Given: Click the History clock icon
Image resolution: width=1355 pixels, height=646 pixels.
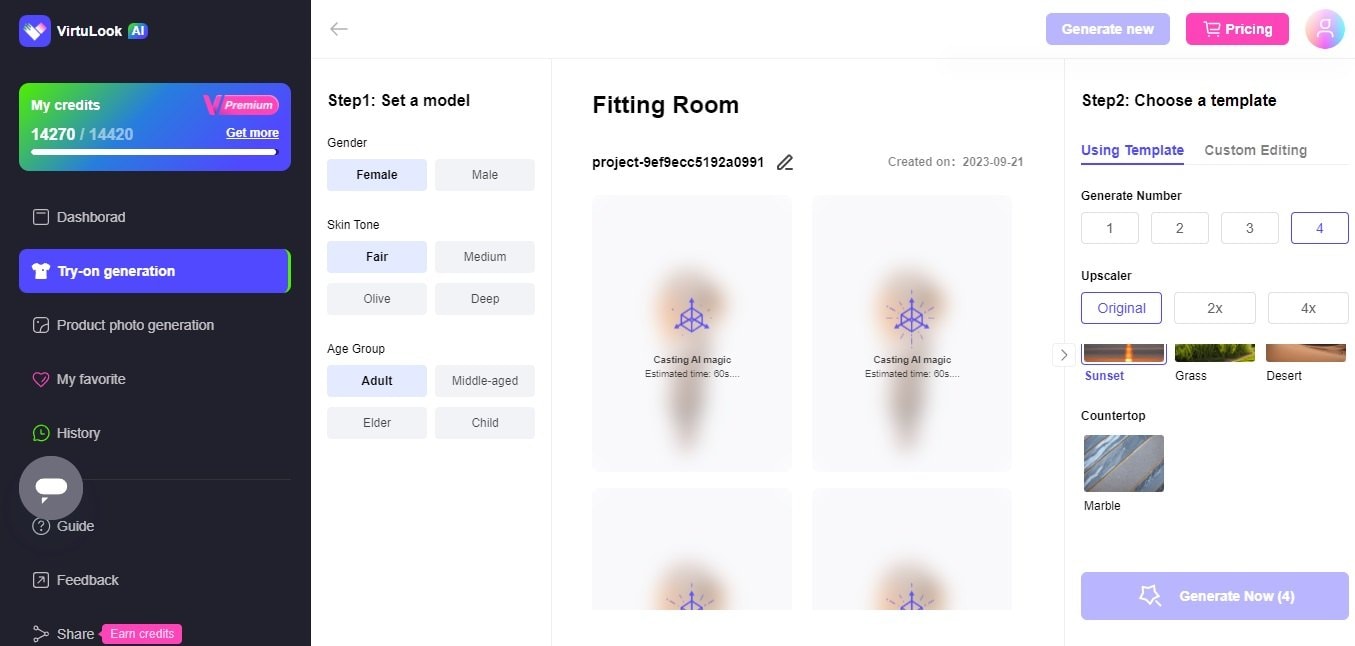Looking at the screenshot, I should tap(41, 433).
